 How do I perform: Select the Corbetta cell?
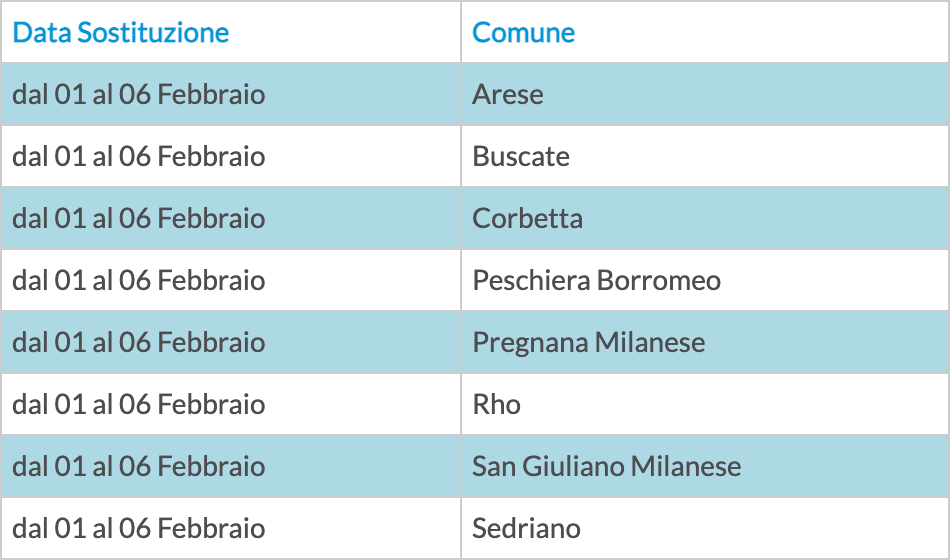pyautogui.click(x=705, y=218)
